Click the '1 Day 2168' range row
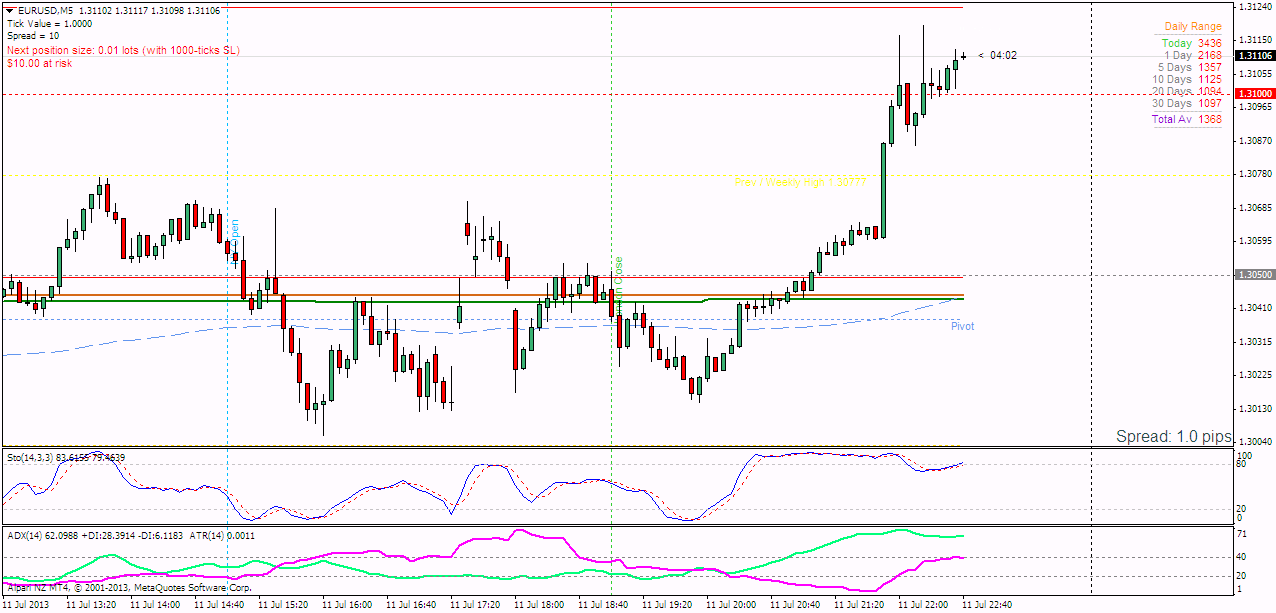Image resolution: width=1276 pixels, height=613 pixels. pos(1193,55)
